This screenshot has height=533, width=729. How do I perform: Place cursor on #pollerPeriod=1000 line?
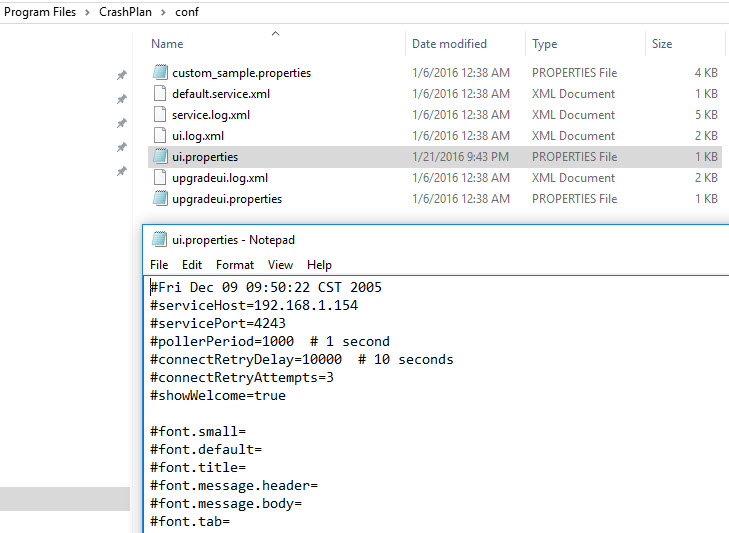point(270,341)
